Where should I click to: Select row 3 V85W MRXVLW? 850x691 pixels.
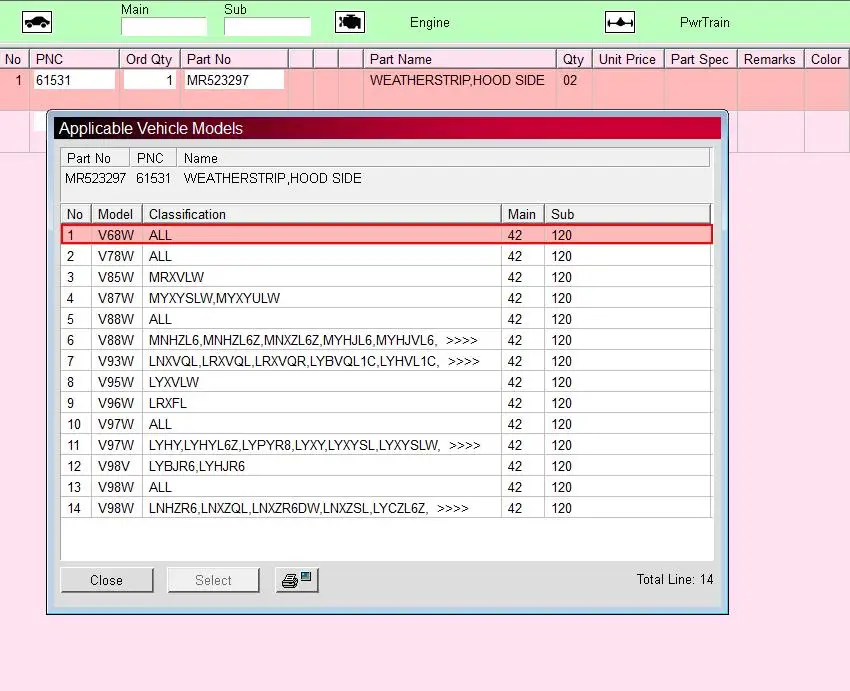(x=386, y=277)
